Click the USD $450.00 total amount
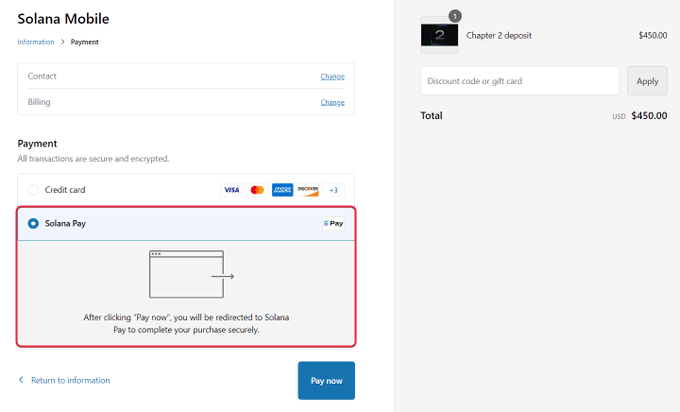 point(640,116)
